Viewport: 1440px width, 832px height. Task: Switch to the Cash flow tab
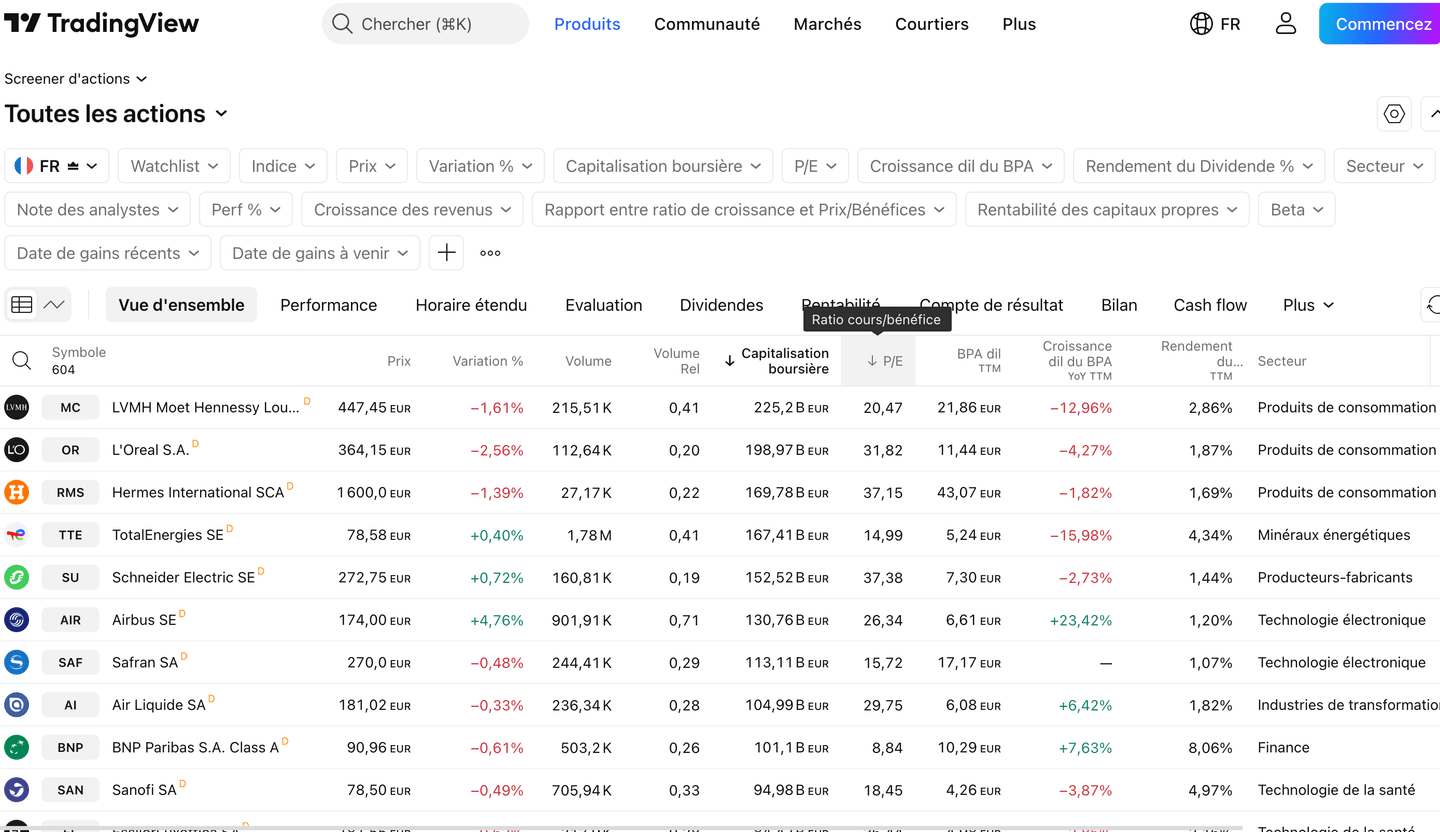[1210, 305]
